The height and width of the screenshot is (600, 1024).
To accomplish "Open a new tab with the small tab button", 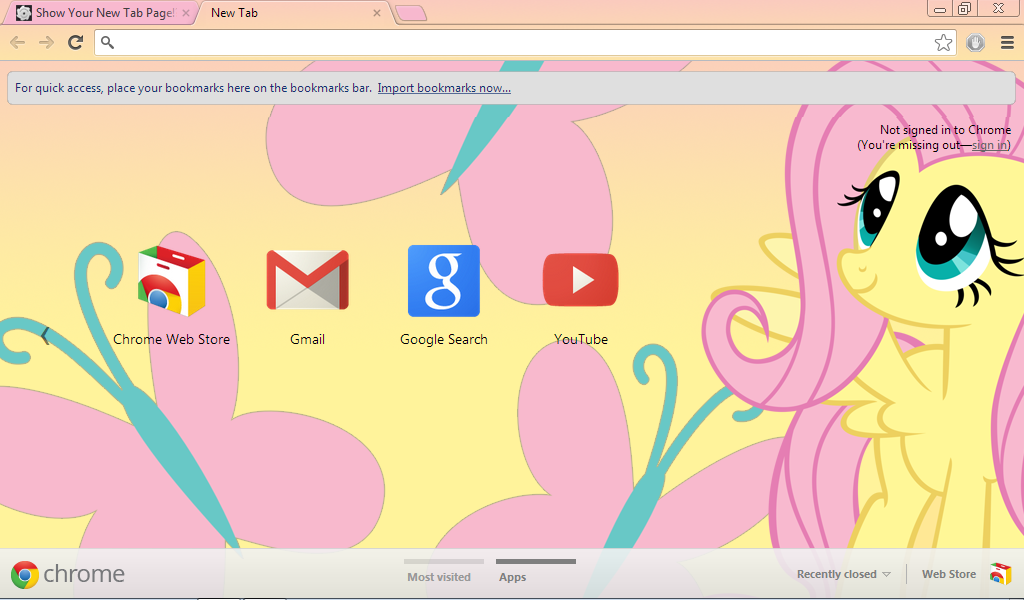I will 411,13.
